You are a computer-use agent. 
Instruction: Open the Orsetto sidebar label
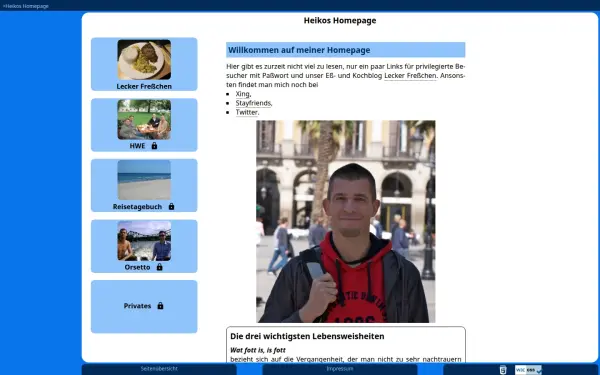(x=137, y=267)
